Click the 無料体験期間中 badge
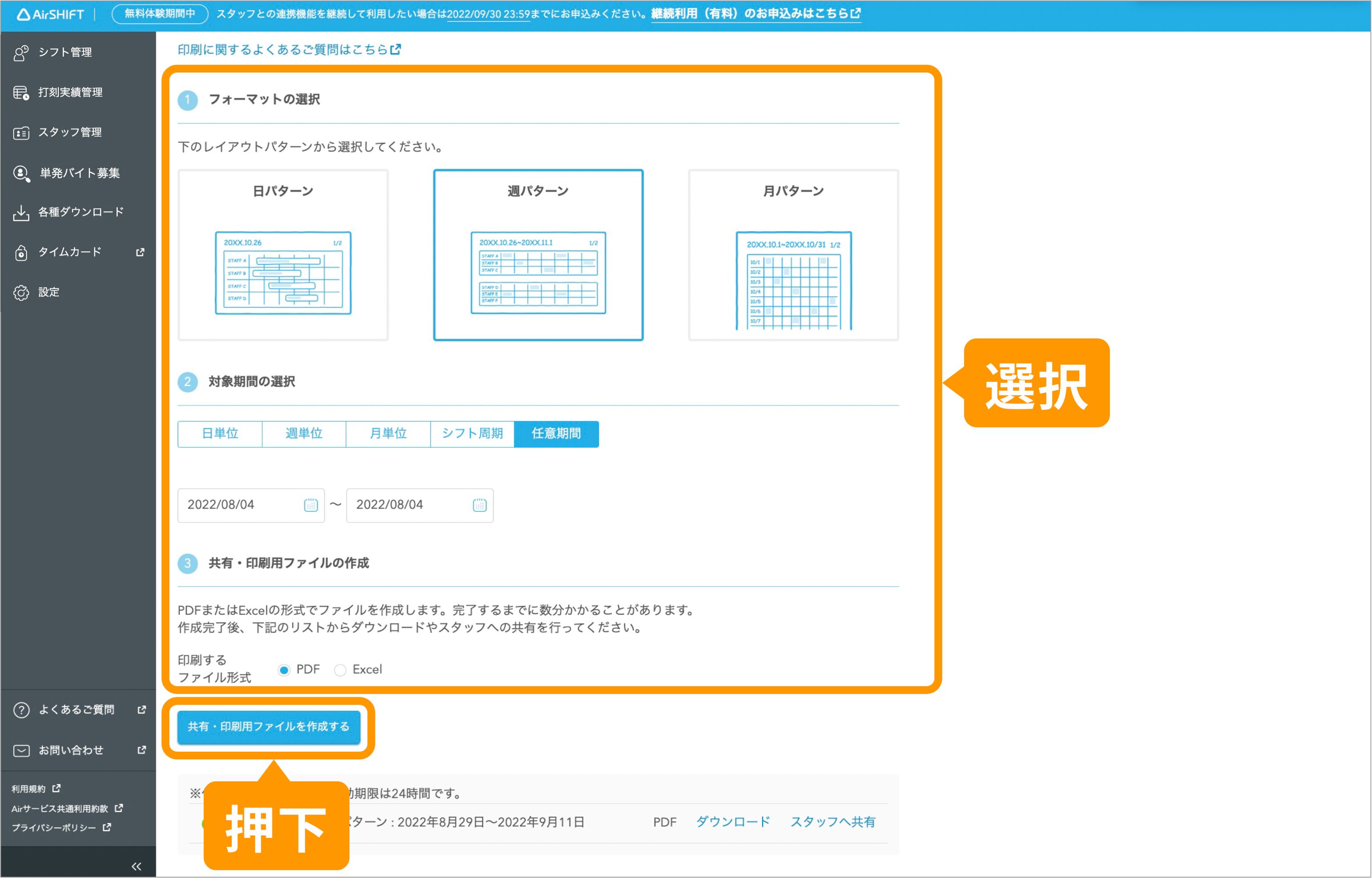This screenshot has height=878, width=1372. (x=160, y=14)
